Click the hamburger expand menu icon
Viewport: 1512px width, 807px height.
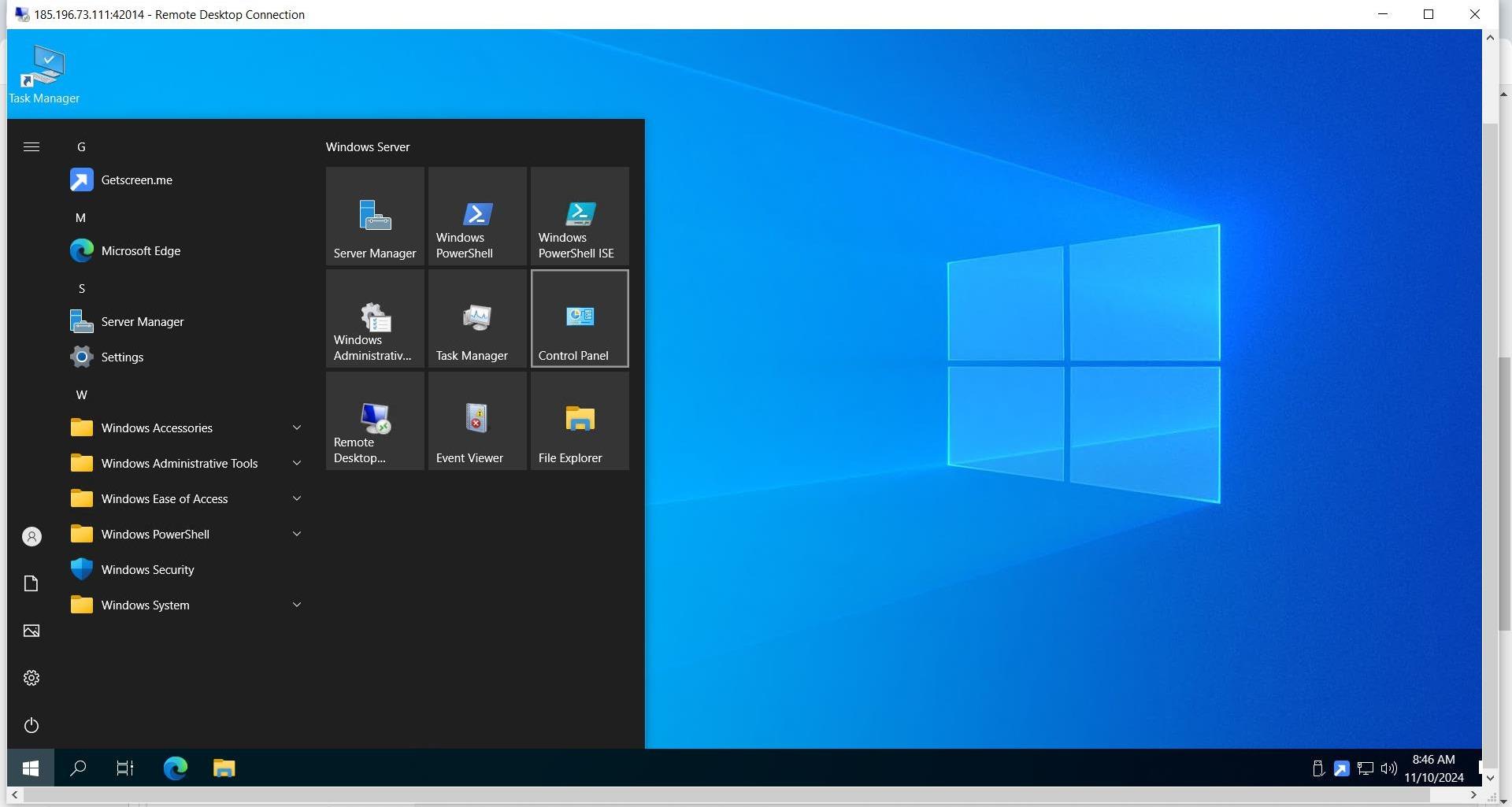coord(31,147)
